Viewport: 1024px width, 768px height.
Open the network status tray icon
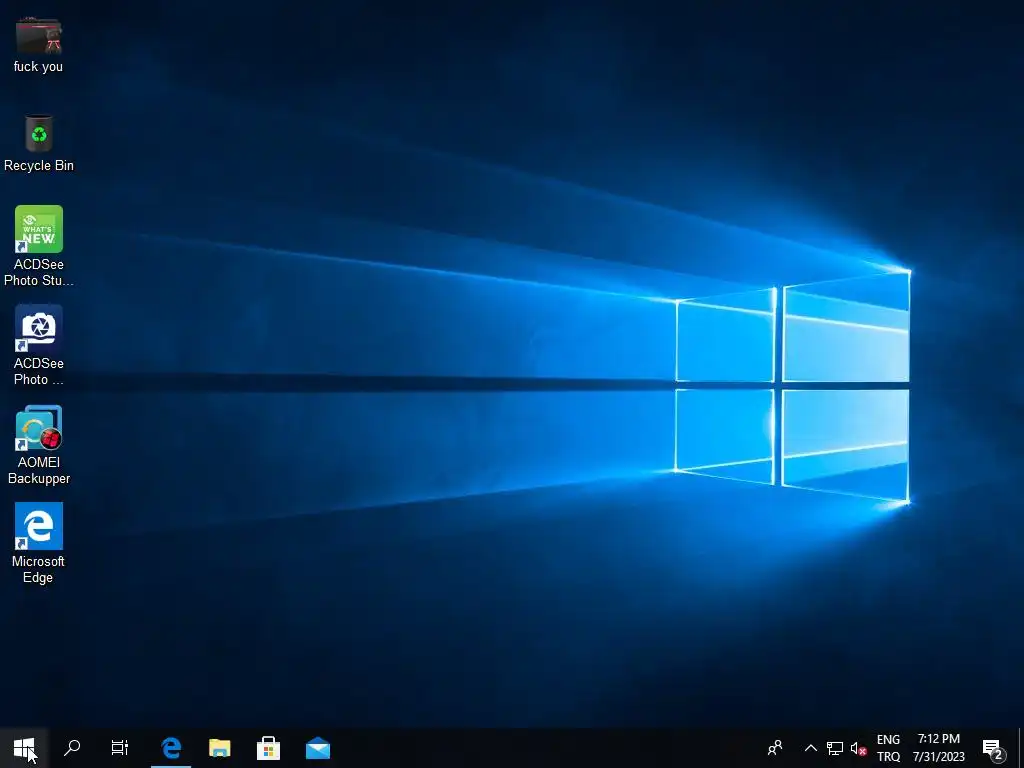tap(835, 748)
